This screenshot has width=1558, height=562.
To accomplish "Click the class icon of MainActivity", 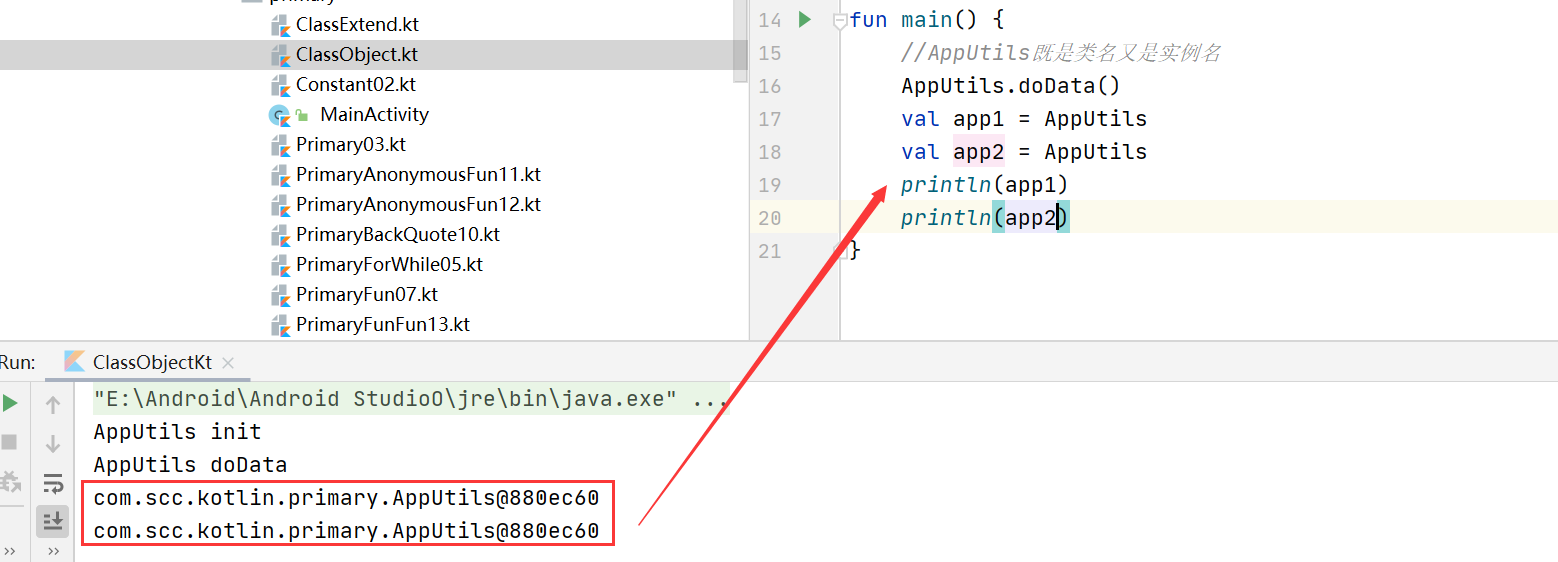I will pyautogui.click(x=280, y=115).
